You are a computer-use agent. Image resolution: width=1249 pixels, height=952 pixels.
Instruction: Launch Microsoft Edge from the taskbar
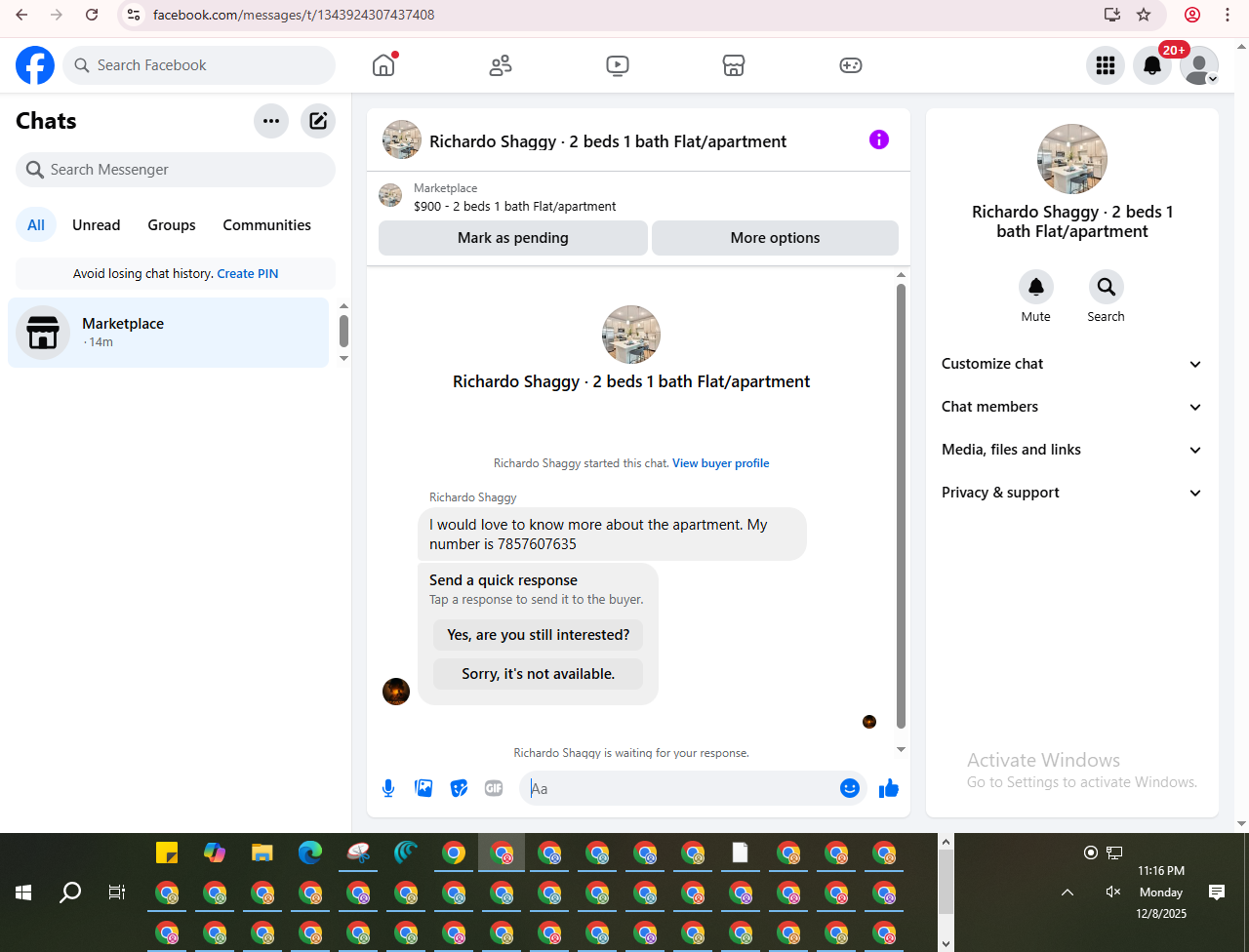click(x=310, y=853)
